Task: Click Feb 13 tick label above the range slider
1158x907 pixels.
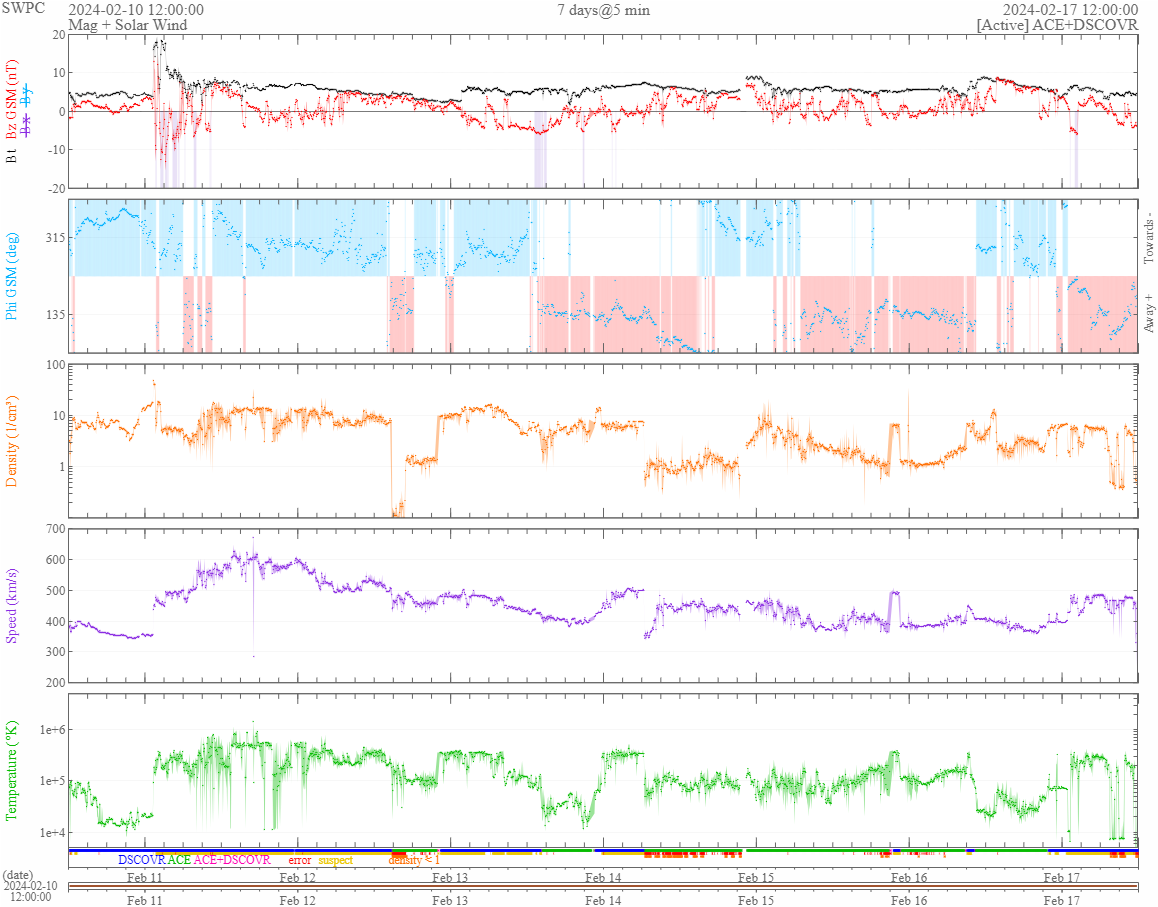Action: coord(450,877)
